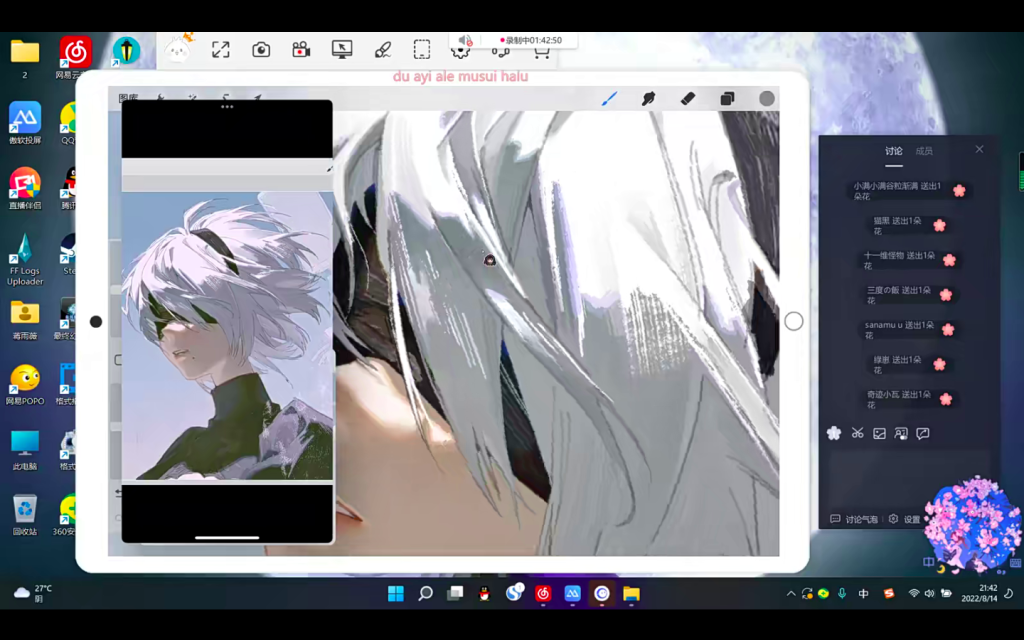1024x640 pixels.
Task: Click the fullscreen expand icon in top toolbar
Action: click(220, 50)
